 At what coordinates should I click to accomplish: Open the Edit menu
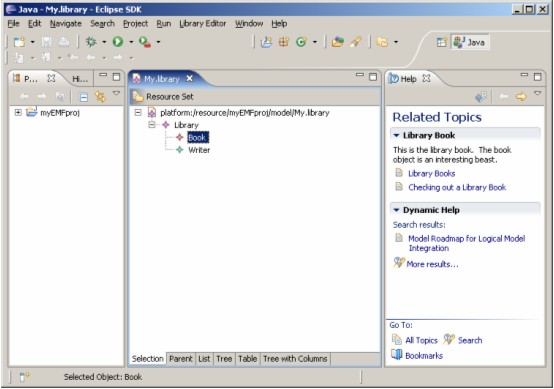35,24
